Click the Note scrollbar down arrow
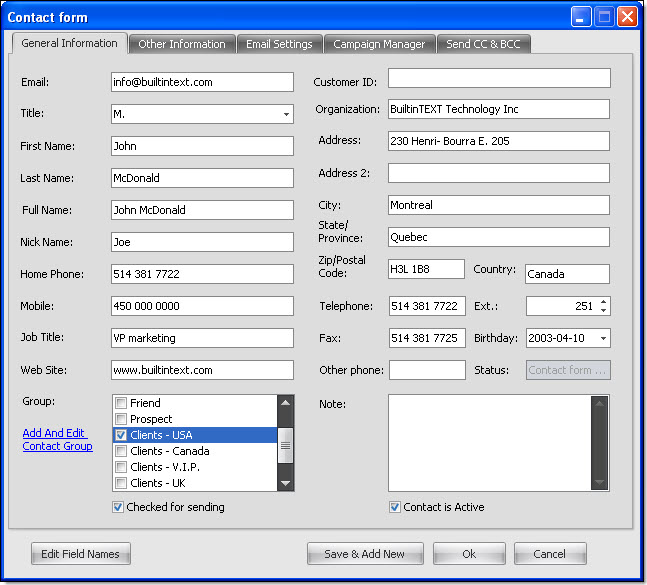647x585 pixels. pyautogui.click(x=600, y=482)
